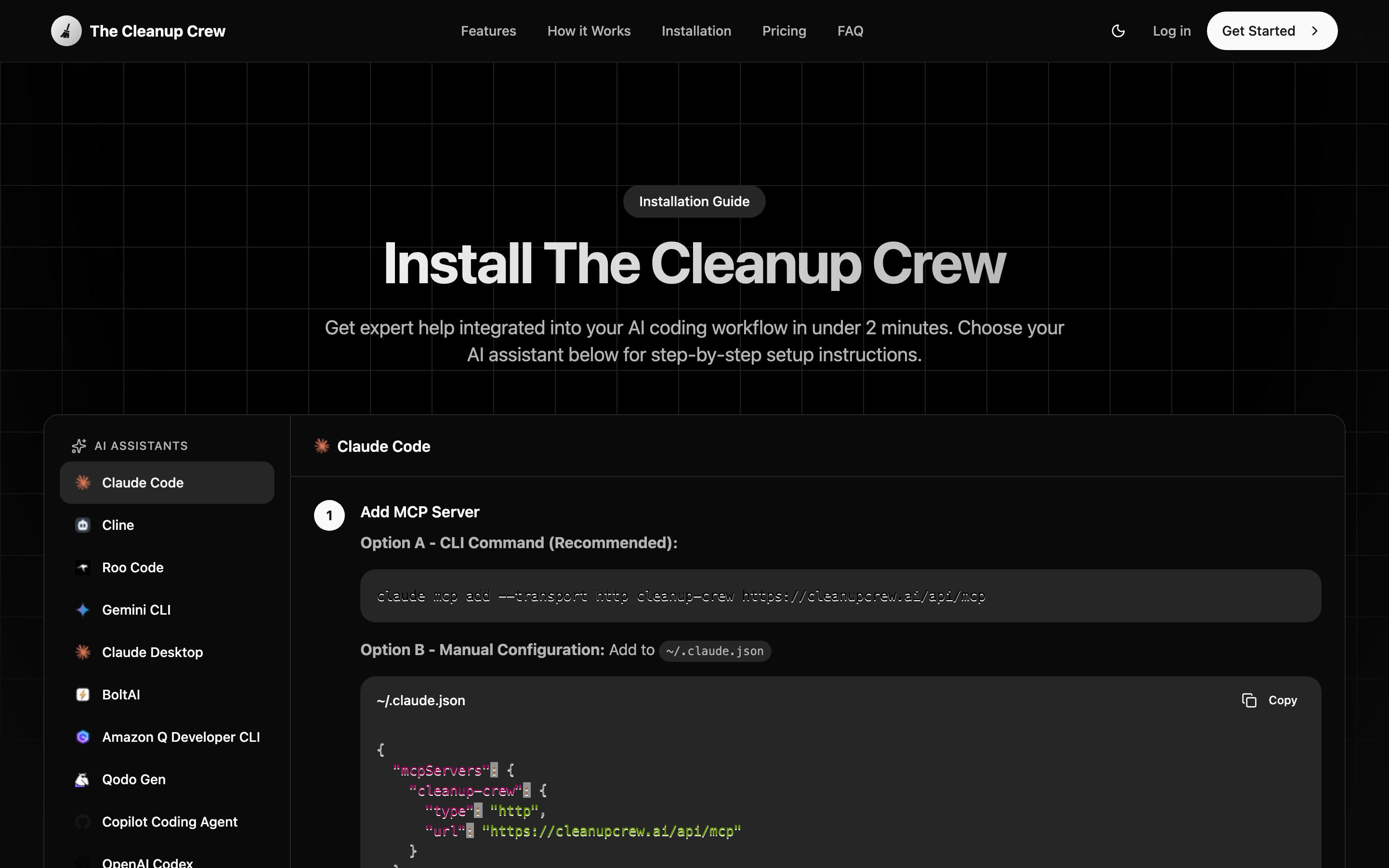
Task: Open the Features nav item
Action: point(488,31)
